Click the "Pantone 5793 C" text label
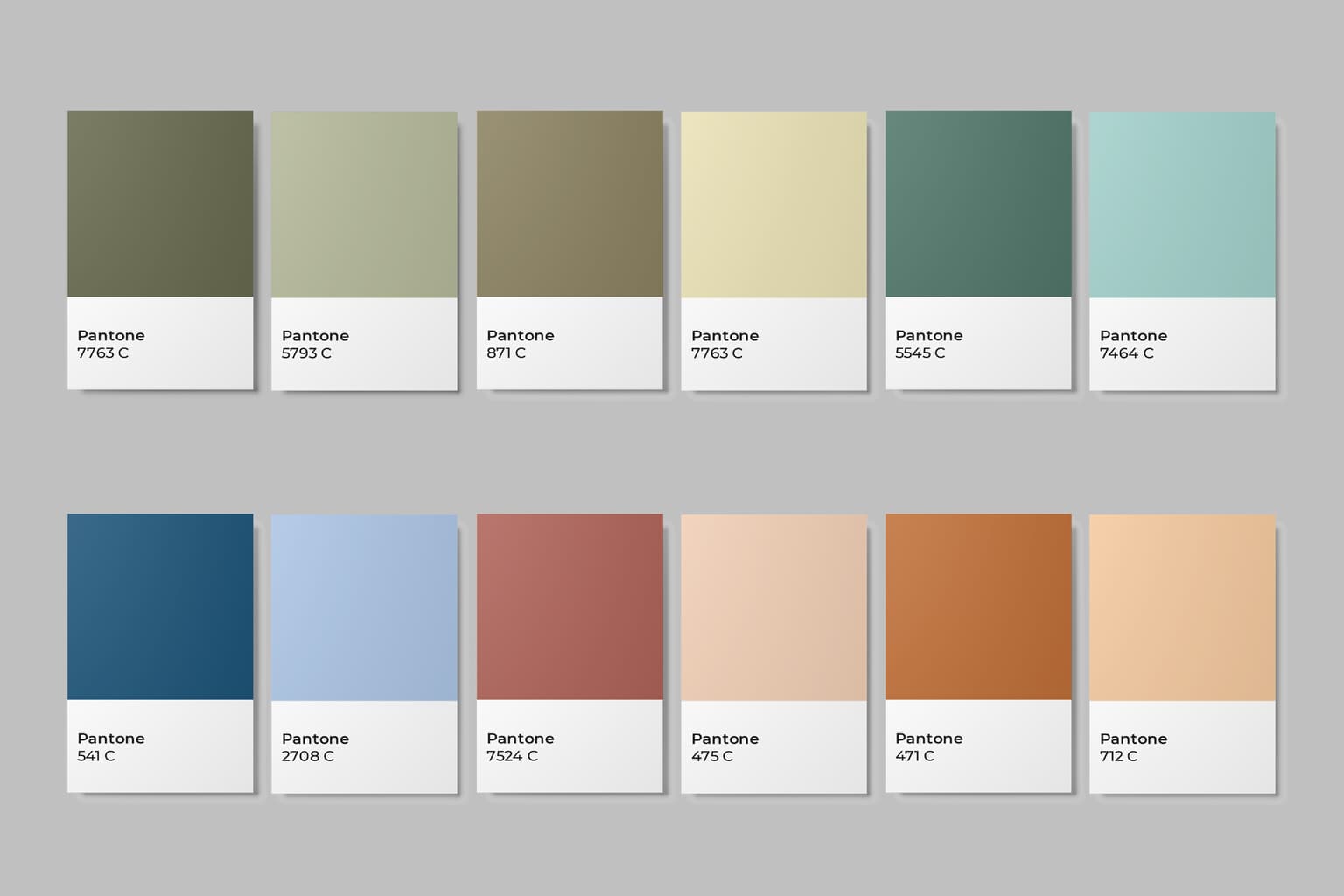The image size is (1344, 896). tap(315, 345)
